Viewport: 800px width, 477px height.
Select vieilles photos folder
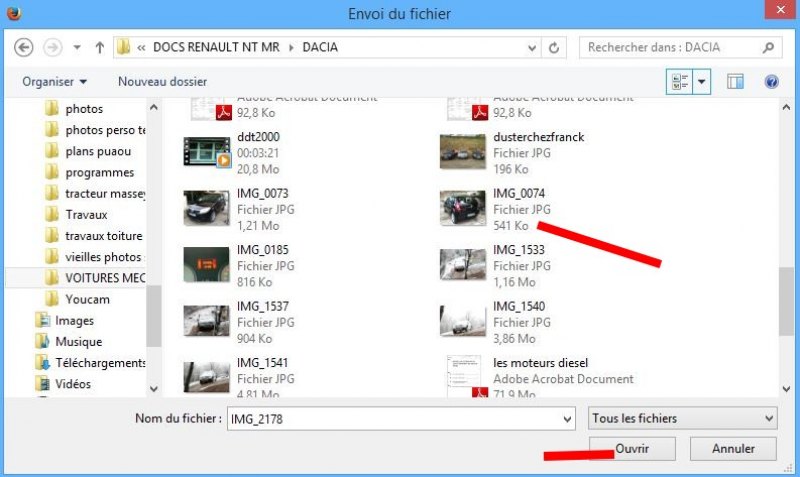point(104,257)
